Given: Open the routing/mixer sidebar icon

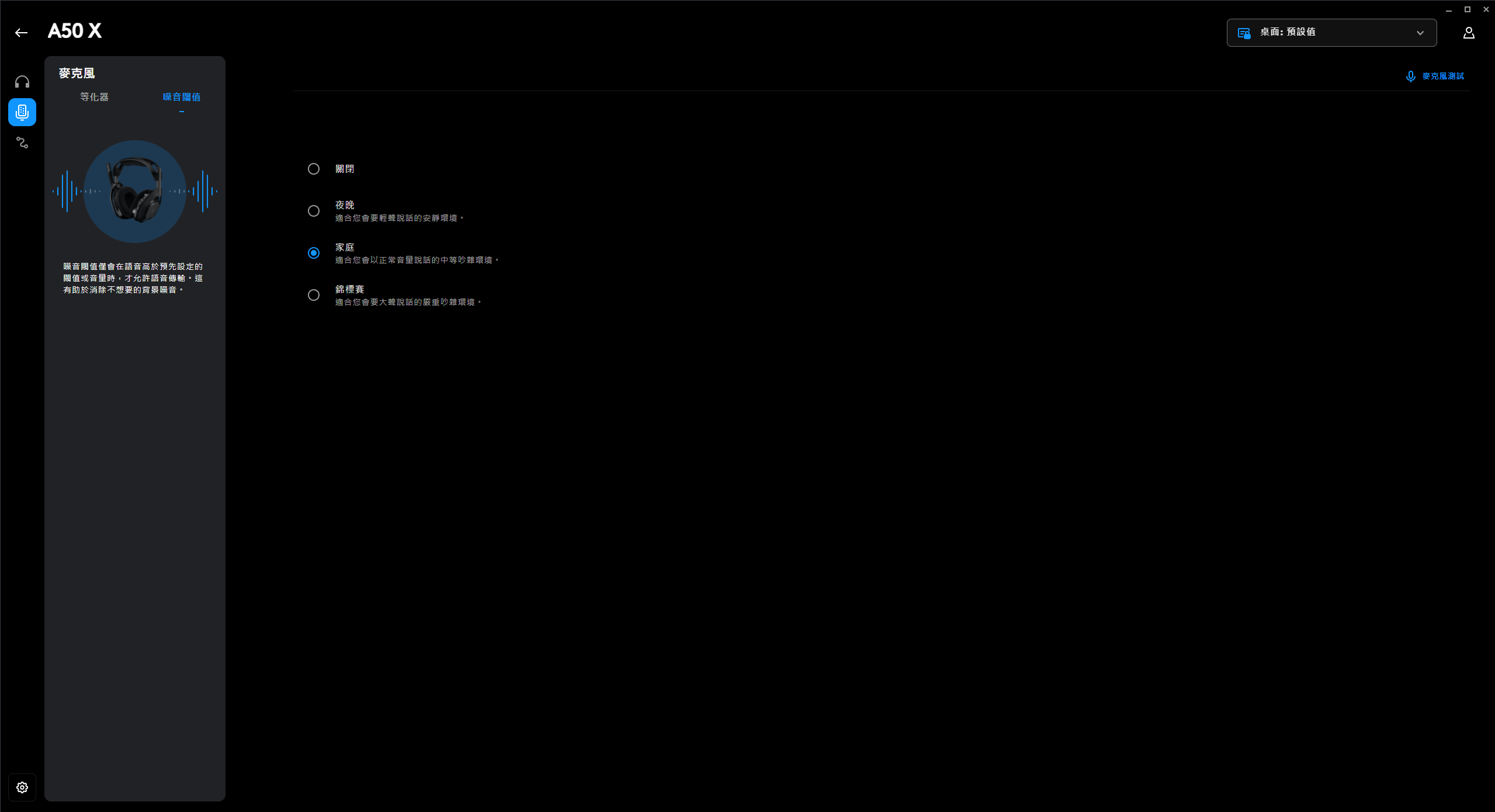Looking at the screenshot, I should [x=22, y=143].
